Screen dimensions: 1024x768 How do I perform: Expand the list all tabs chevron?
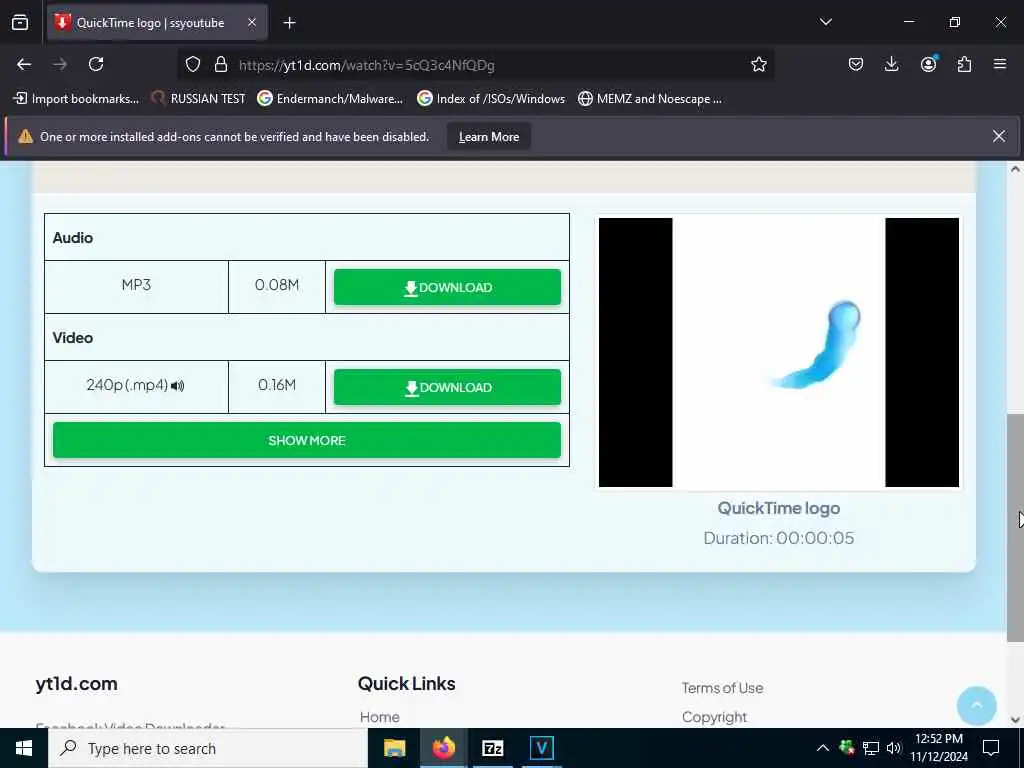pyautogui.click(x=825, y=22)
